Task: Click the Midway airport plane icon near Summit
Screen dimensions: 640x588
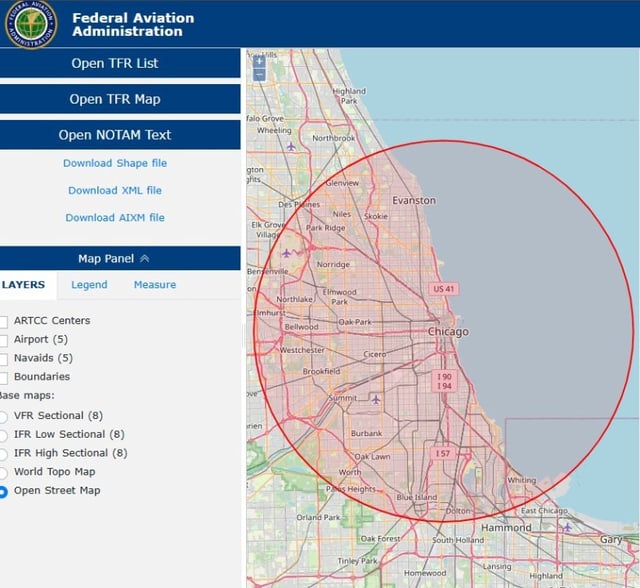Action: point(375,398)
